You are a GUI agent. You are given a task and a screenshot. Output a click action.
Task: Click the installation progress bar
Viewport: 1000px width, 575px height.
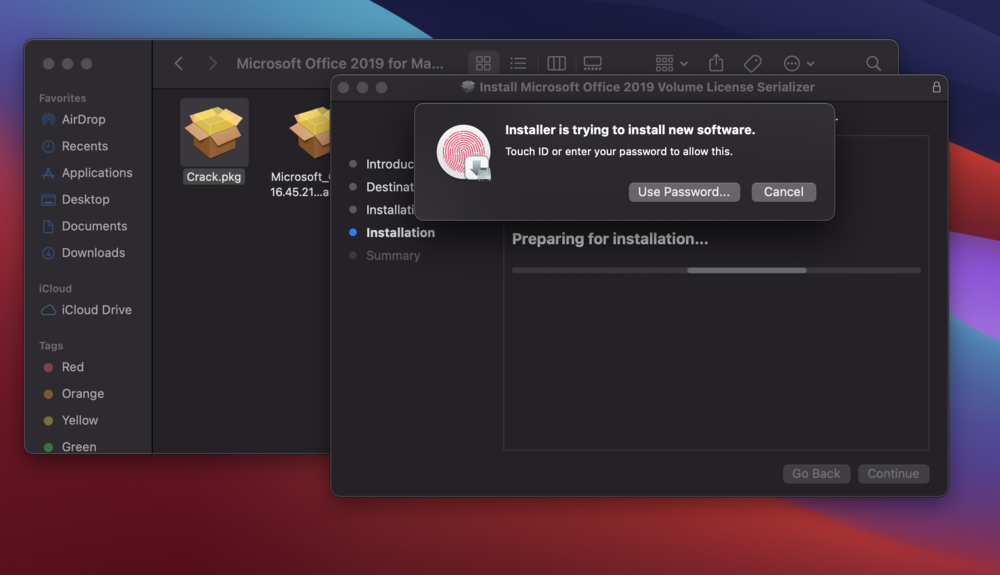716,270
